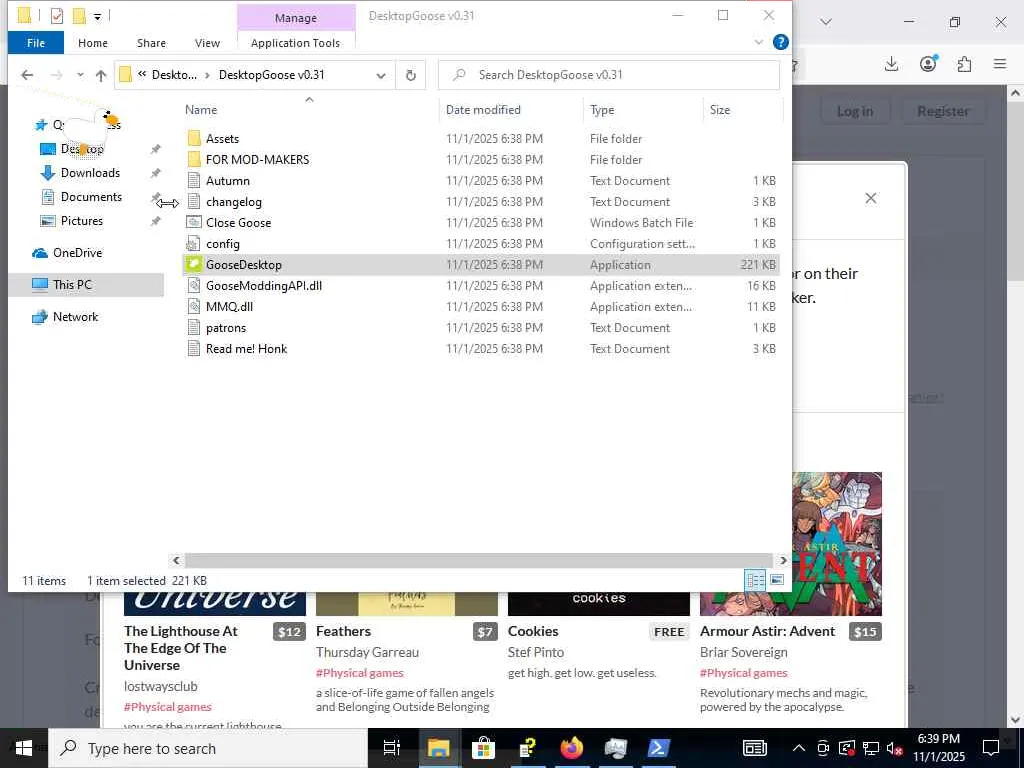
Task: Click the horizontal scrollbar right arrow
Action: pos(783,560)
